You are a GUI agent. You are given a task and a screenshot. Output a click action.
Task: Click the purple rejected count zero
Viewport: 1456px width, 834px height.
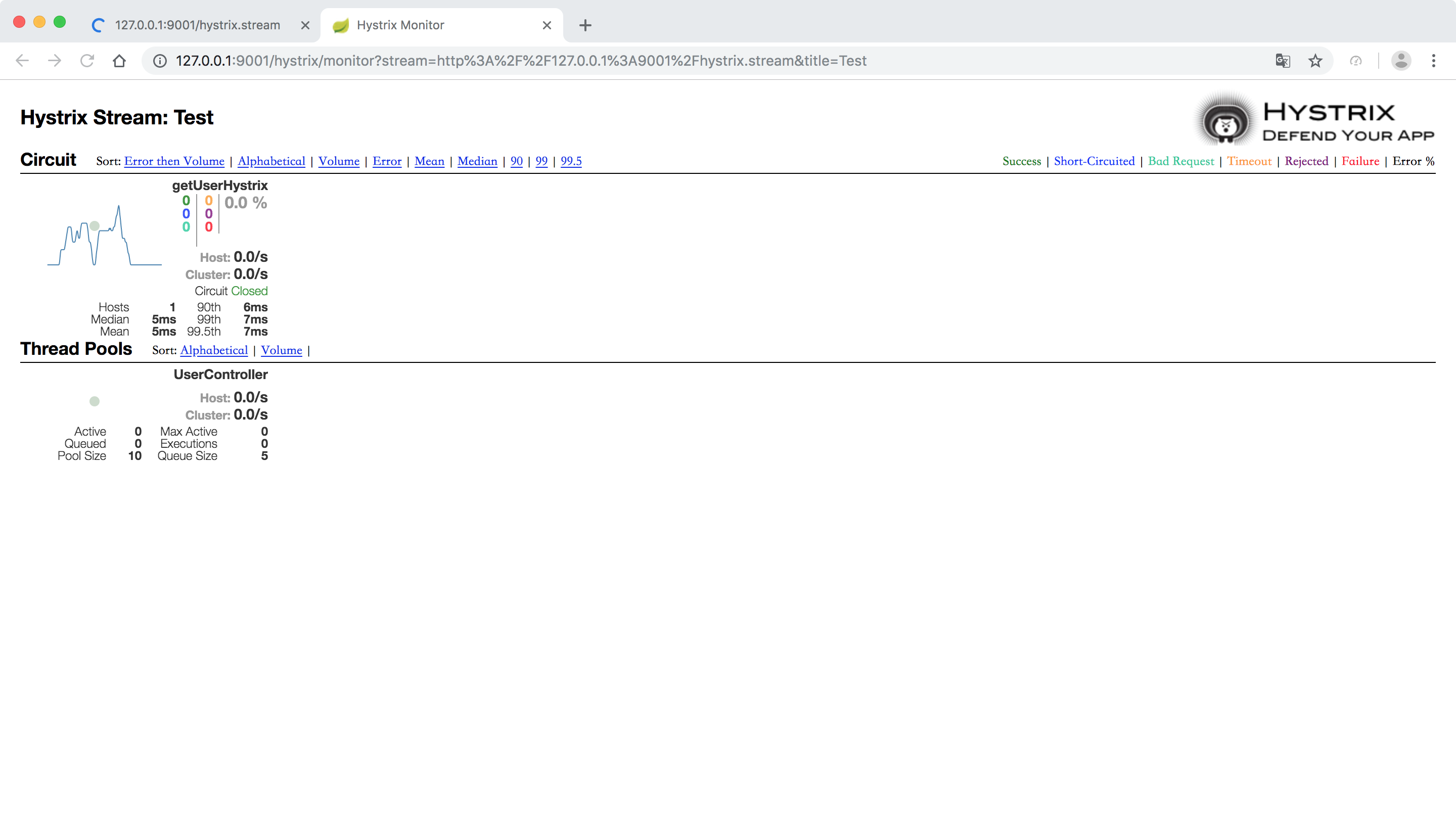208,214
